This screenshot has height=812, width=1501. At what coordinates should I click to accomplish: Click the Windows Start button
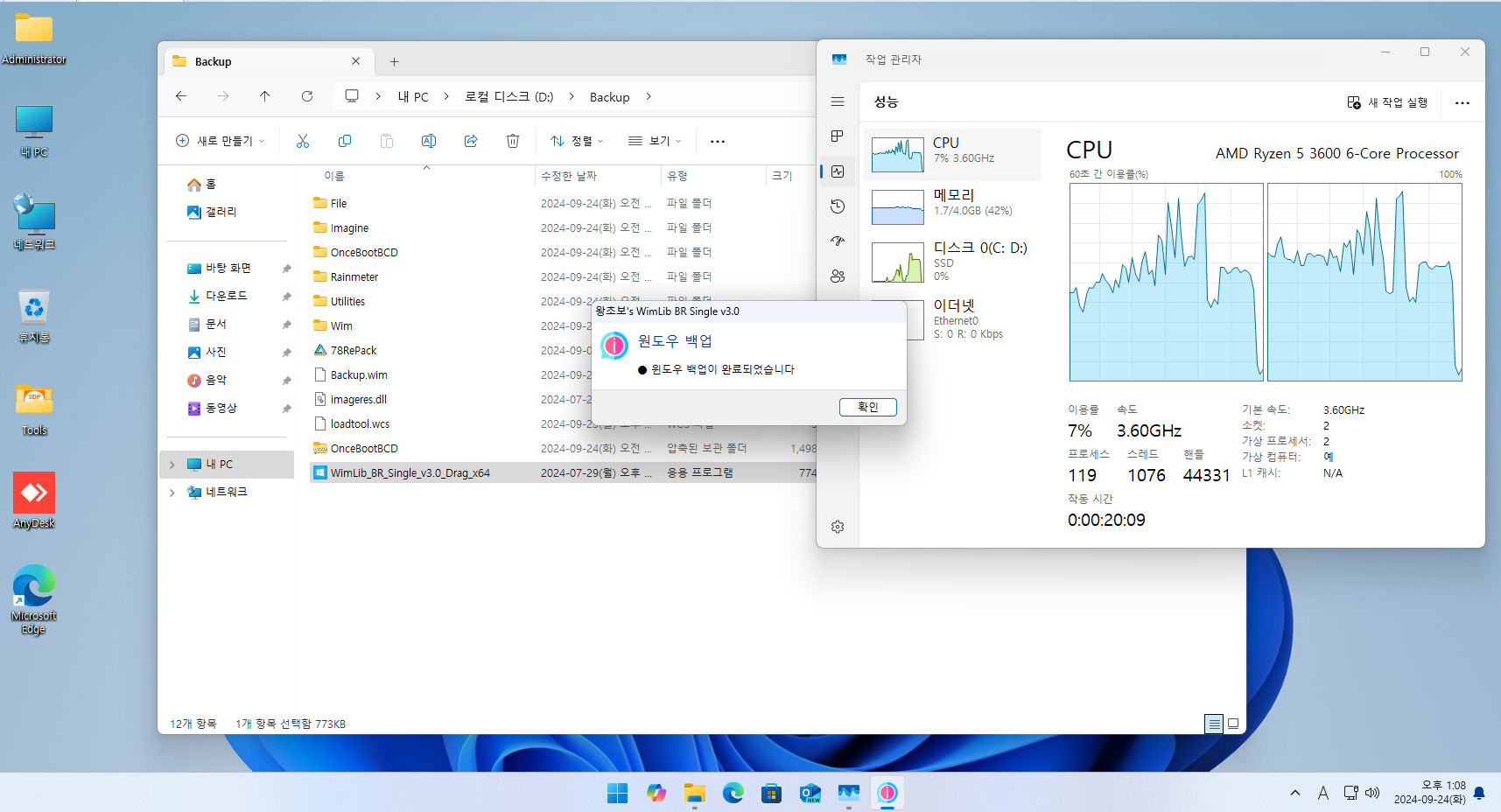618,793
